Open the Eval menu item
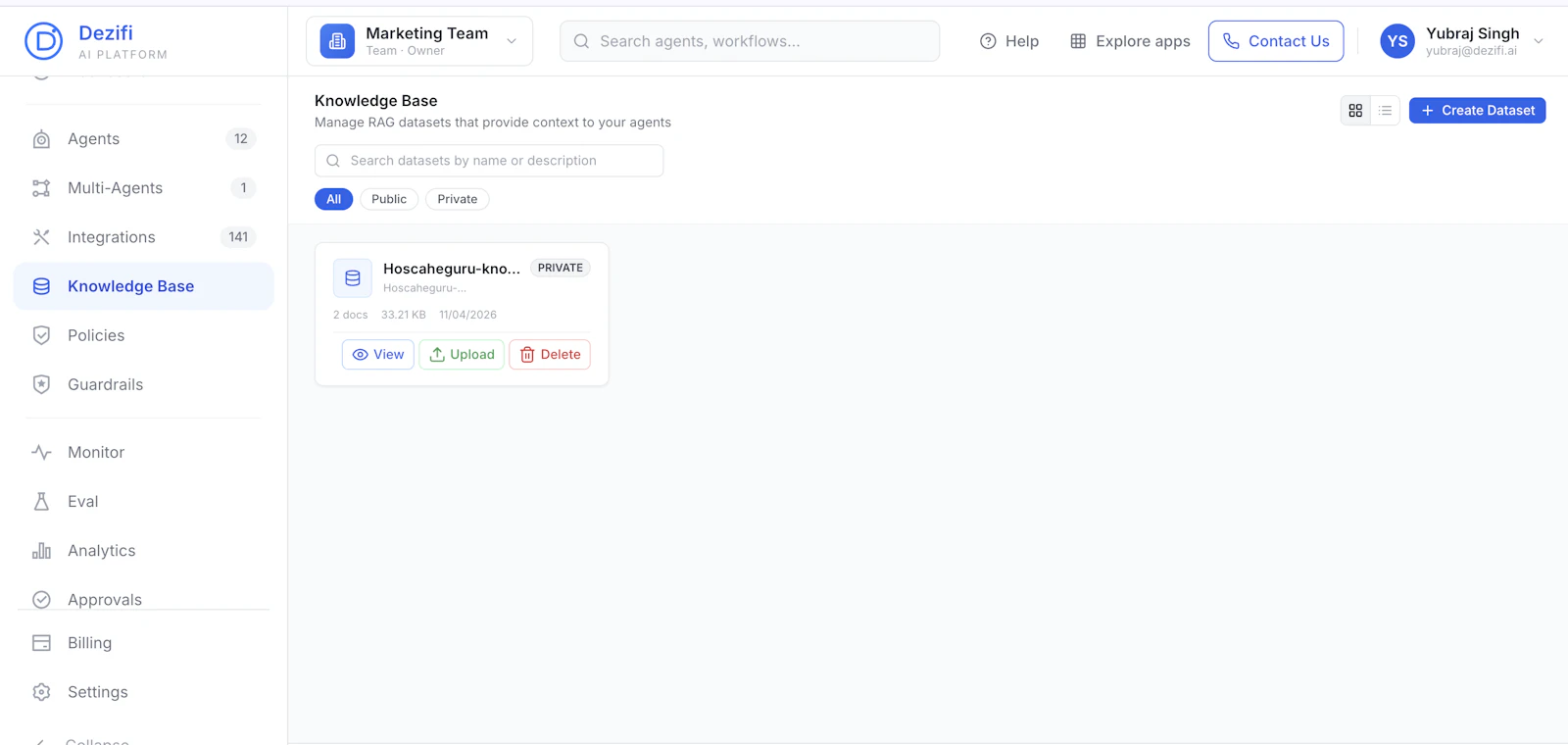Viewport: 1568px width, 745px height. pos(143,501)
